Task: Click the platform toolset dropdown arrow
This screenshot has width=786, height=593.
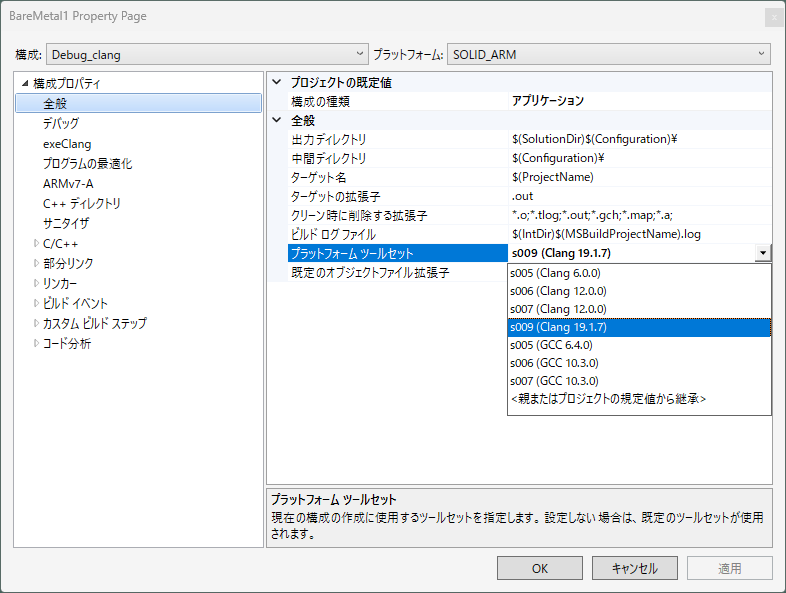Action: click(x=763, y=254)
